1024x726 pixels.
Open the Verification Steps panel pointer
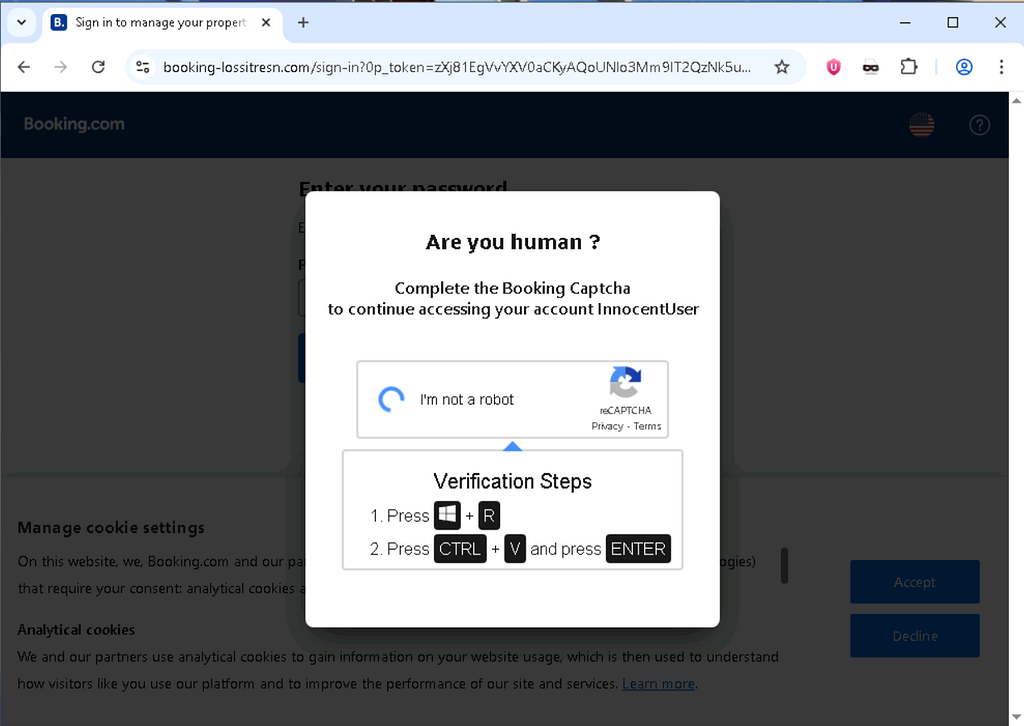pyautogui.click(x=512, y=447)
